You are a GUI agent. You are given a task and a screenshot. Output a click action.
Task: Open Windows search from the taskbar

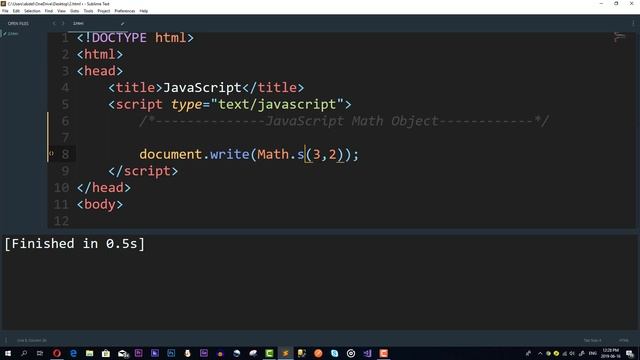coord(24,353)
